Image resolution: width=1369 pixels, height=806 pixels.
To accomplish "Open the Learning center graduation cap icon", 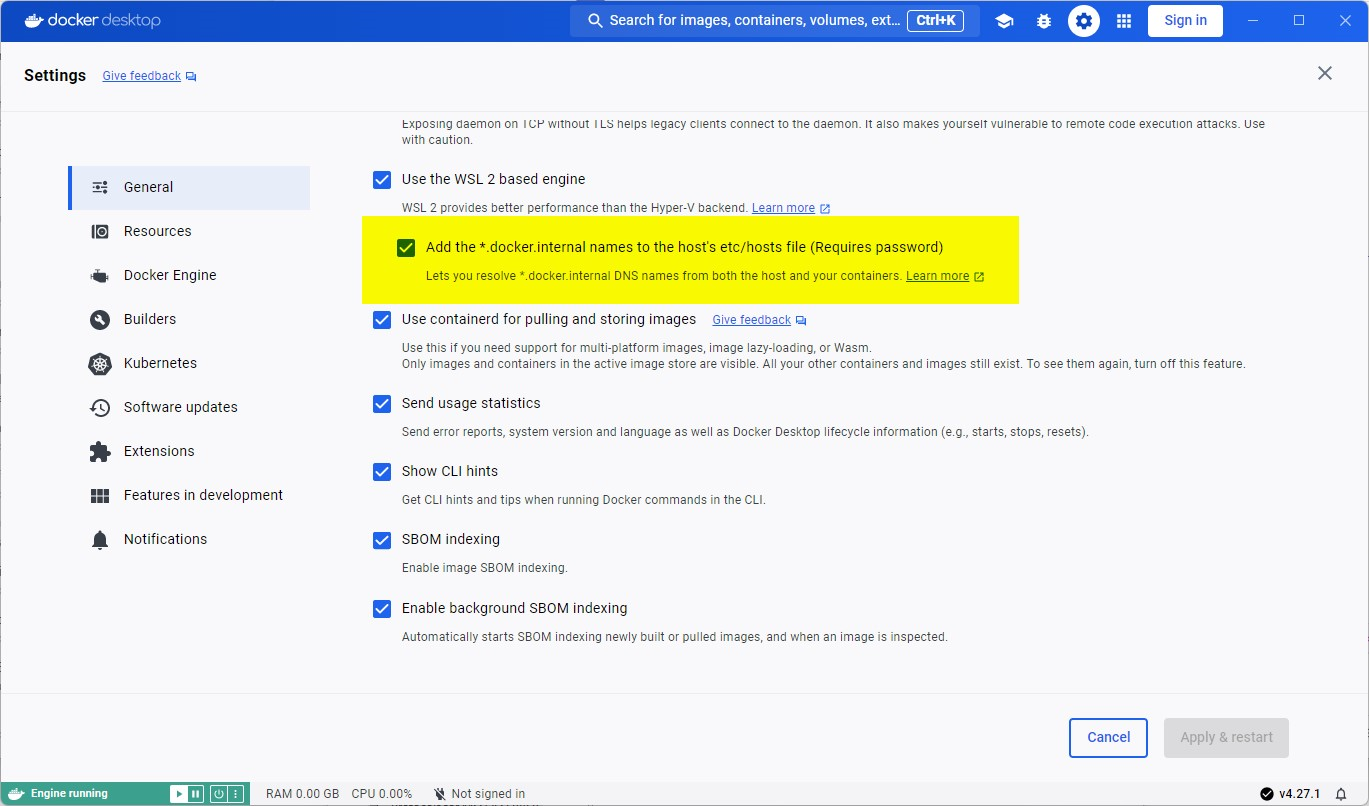I will coord(1004,21).
